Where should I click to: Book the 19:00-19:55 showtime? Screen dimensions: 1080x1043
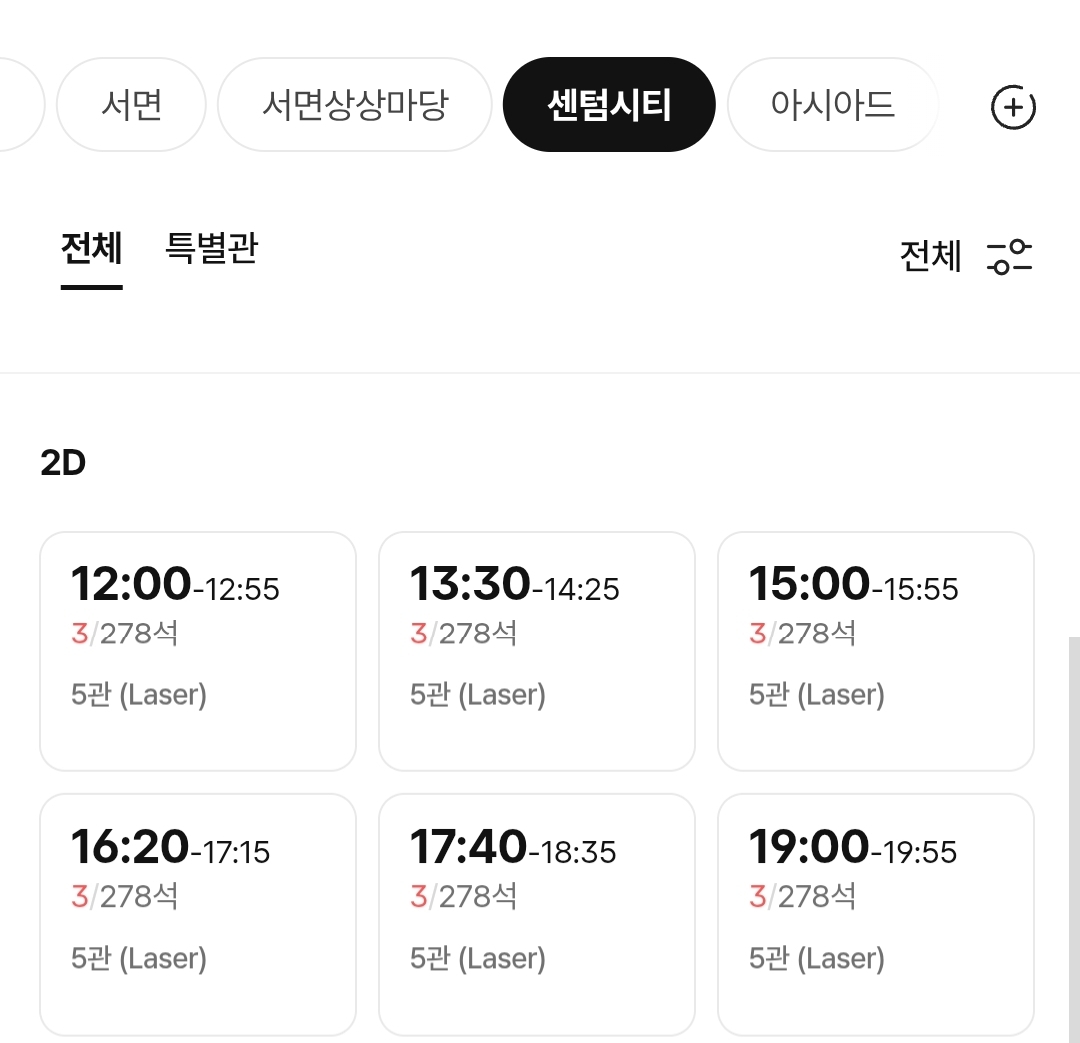click(x=875, y=914)
